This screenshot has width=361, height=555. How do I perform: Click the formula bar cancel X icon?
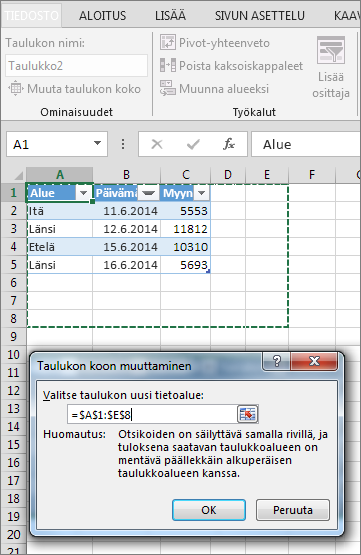157,144
